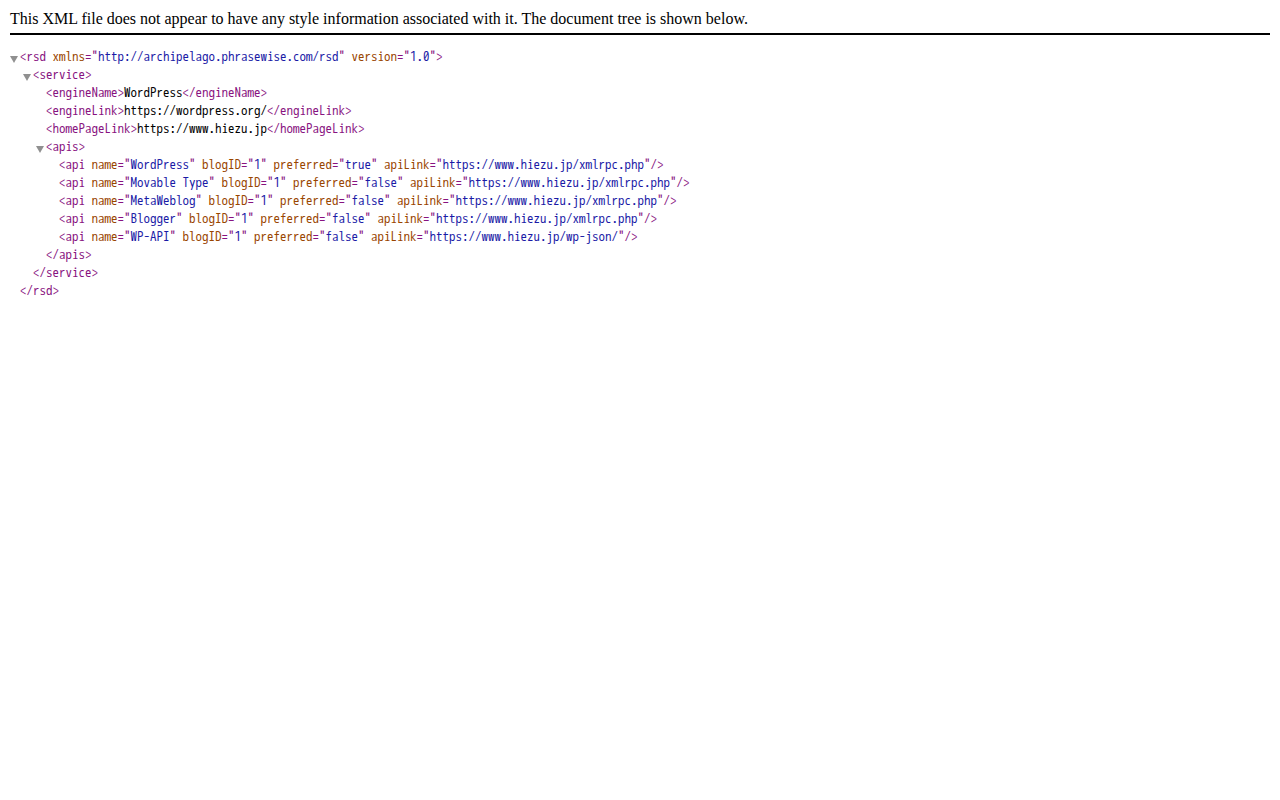Click the api row named WordPress
The image size is (1280, 800).
(x=361, y=165)
